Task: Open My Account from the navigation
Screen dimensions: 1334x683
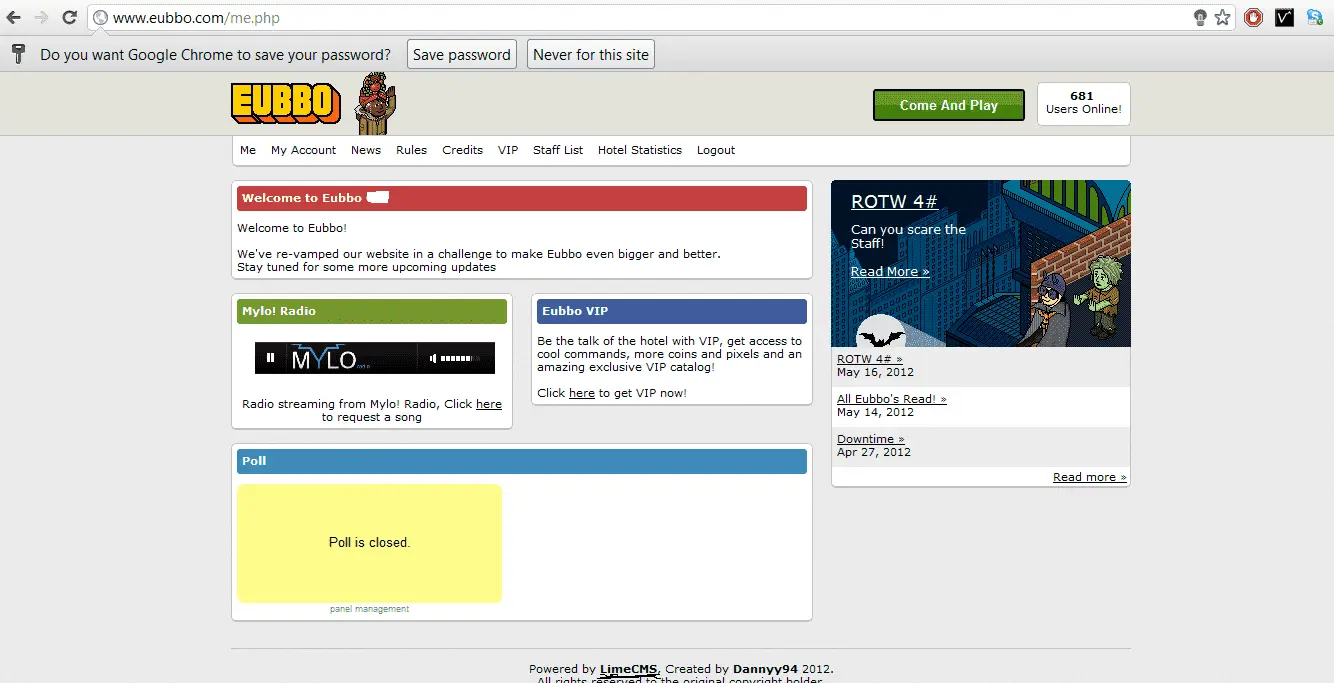Action: pyautogui.click(x=303, y=150)
